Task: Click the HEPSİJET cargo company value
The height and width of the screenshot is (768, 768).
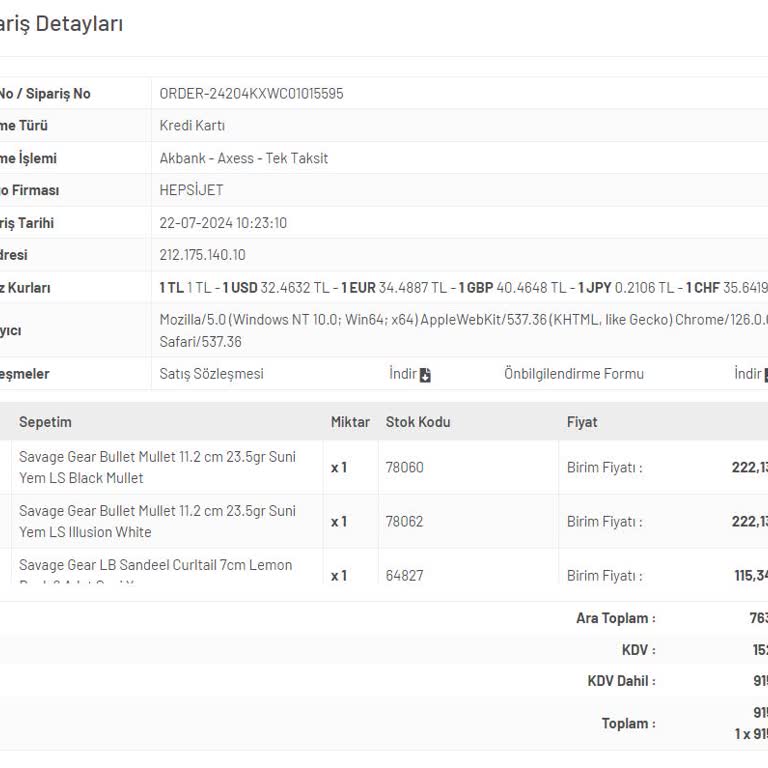Action: pos(191,190)
